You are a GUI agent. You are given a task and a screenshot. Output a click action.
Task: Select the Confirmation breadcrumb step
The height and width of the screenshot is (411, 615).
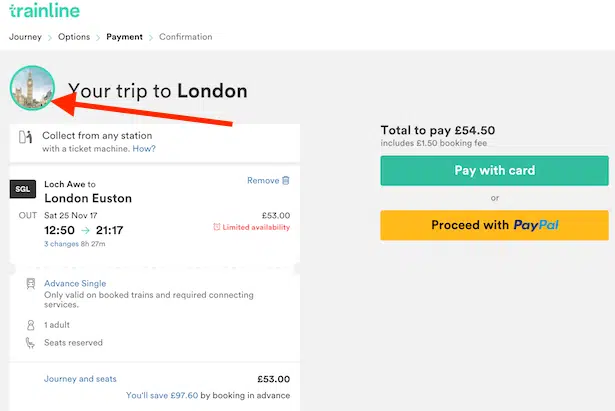[x=186, y=37]
